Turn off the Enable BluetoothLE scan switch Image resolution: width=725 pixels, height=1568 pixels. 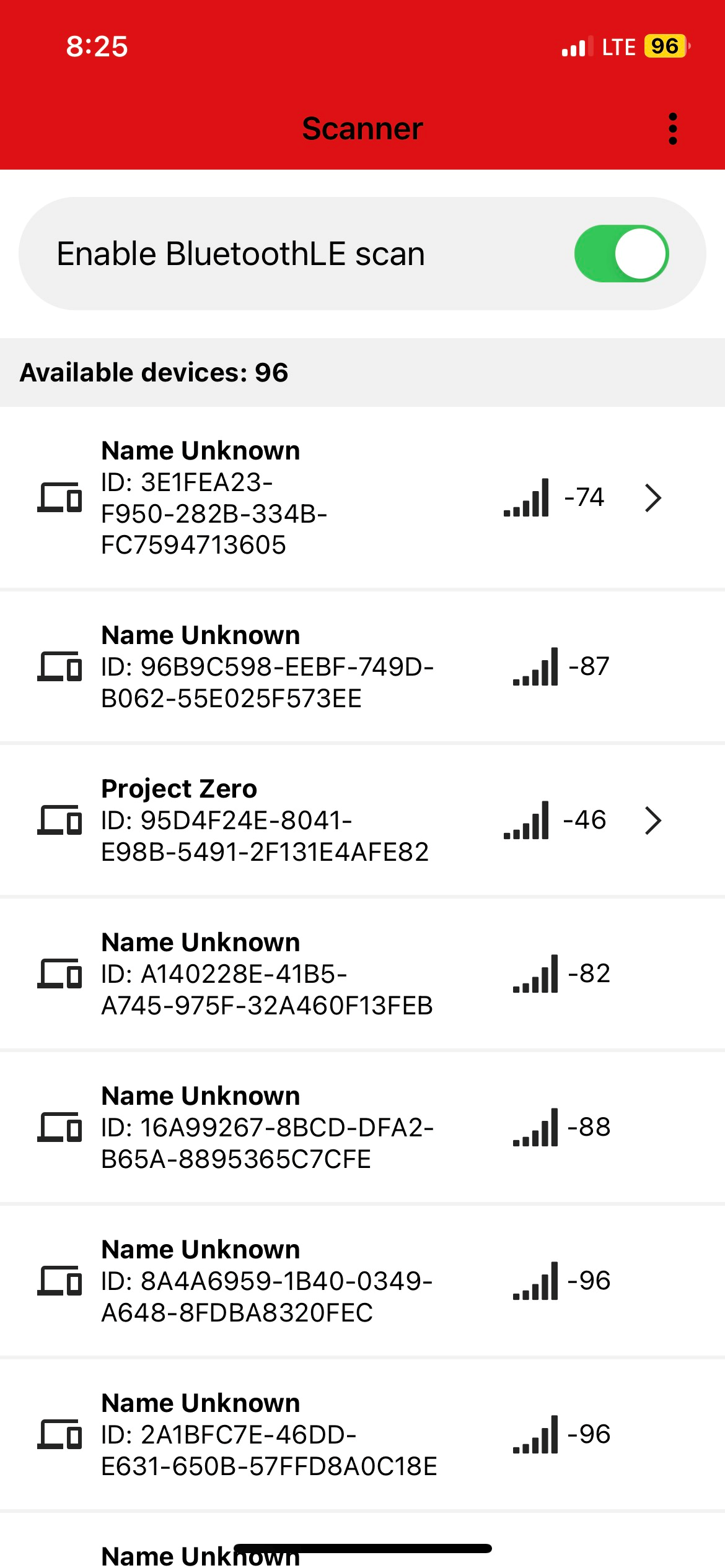621,254
